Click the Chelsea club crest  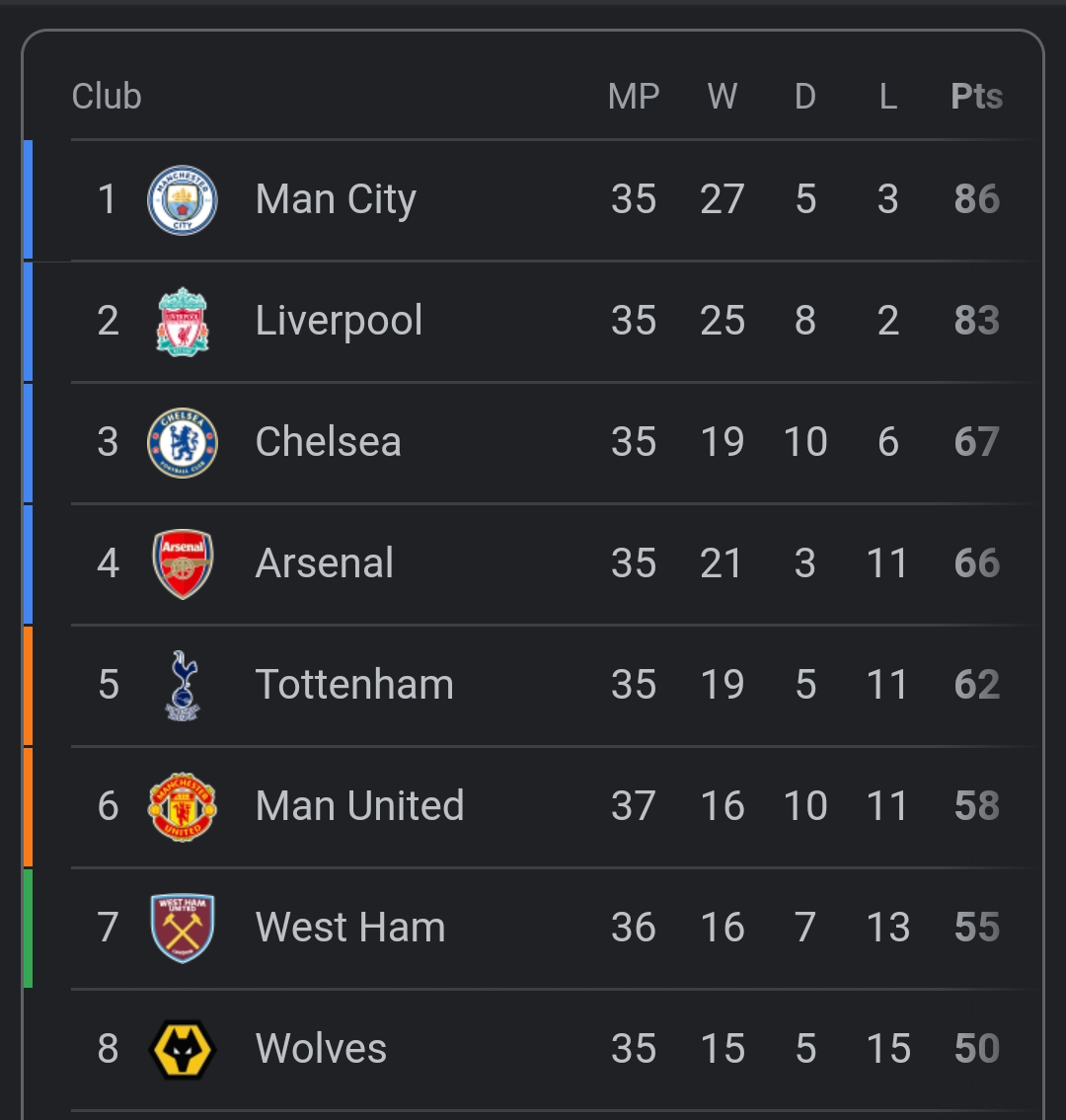pos(183,443)
